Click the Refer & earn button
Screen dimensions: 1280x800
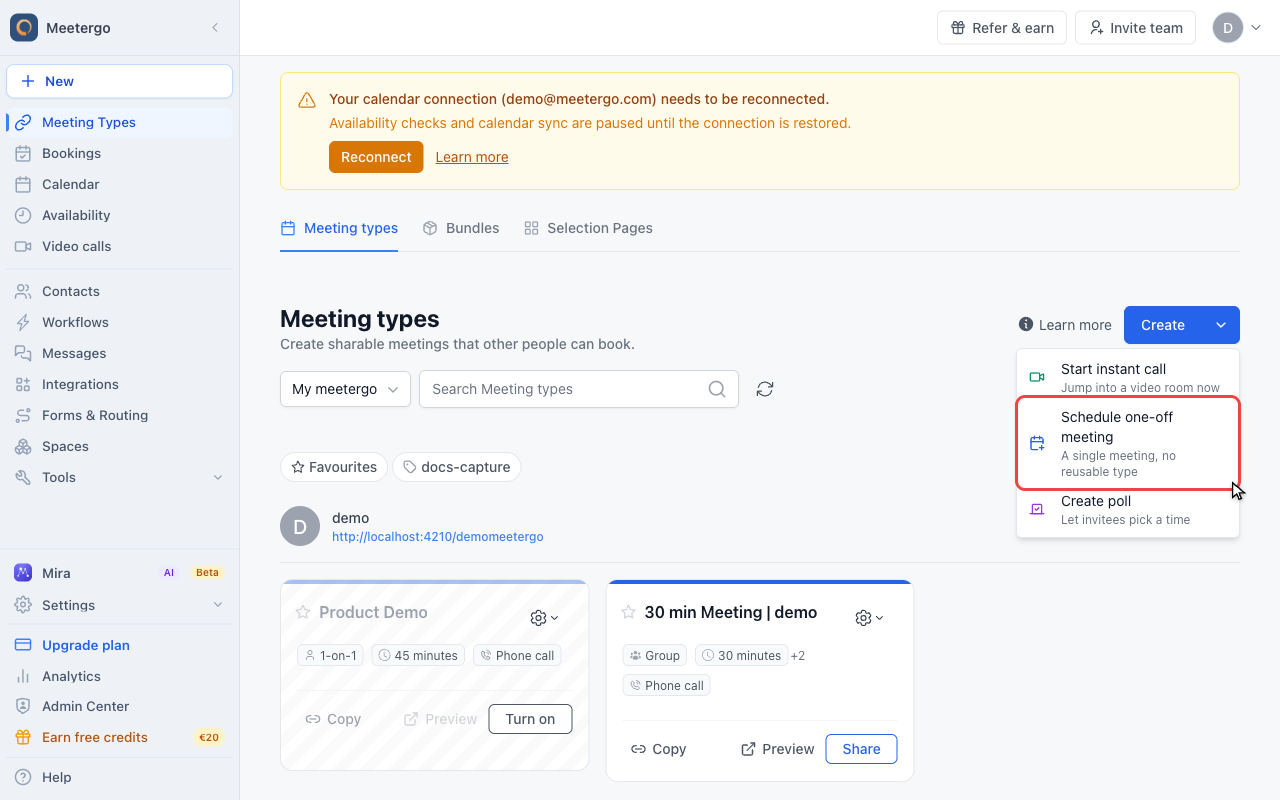(1002, 28)
